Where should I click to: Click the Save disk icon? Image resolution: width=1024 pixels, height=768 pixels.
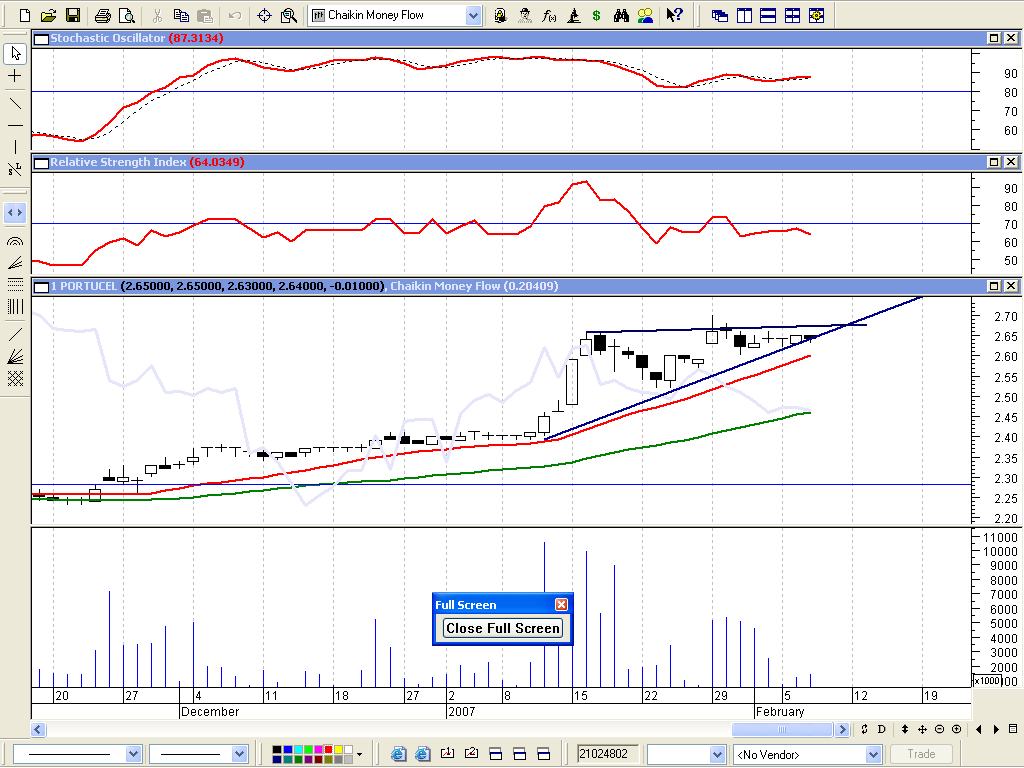72,15
